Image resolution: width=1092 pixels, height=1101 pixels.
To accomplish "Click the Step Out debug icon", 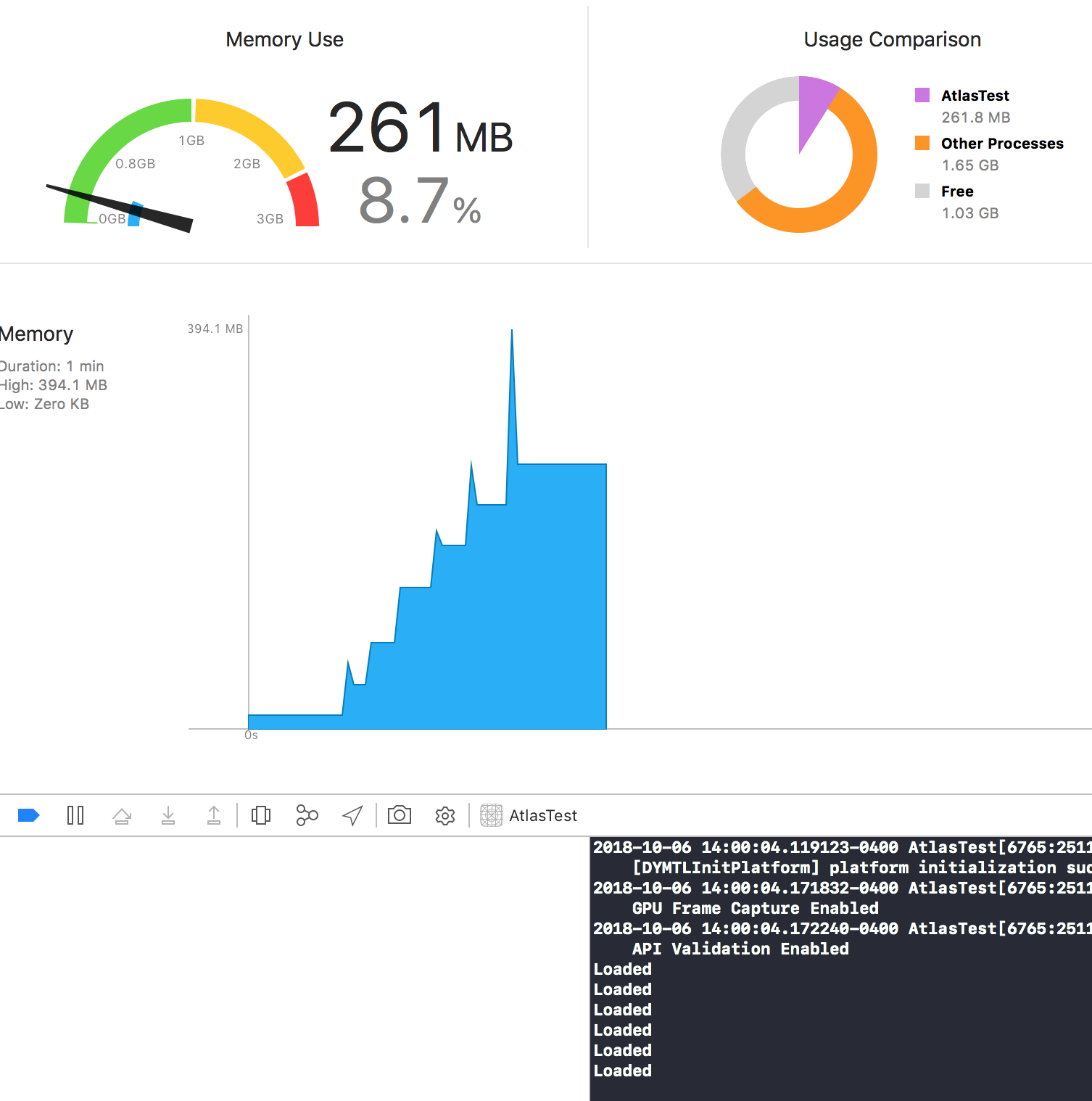I will click(x=214, y=816).
